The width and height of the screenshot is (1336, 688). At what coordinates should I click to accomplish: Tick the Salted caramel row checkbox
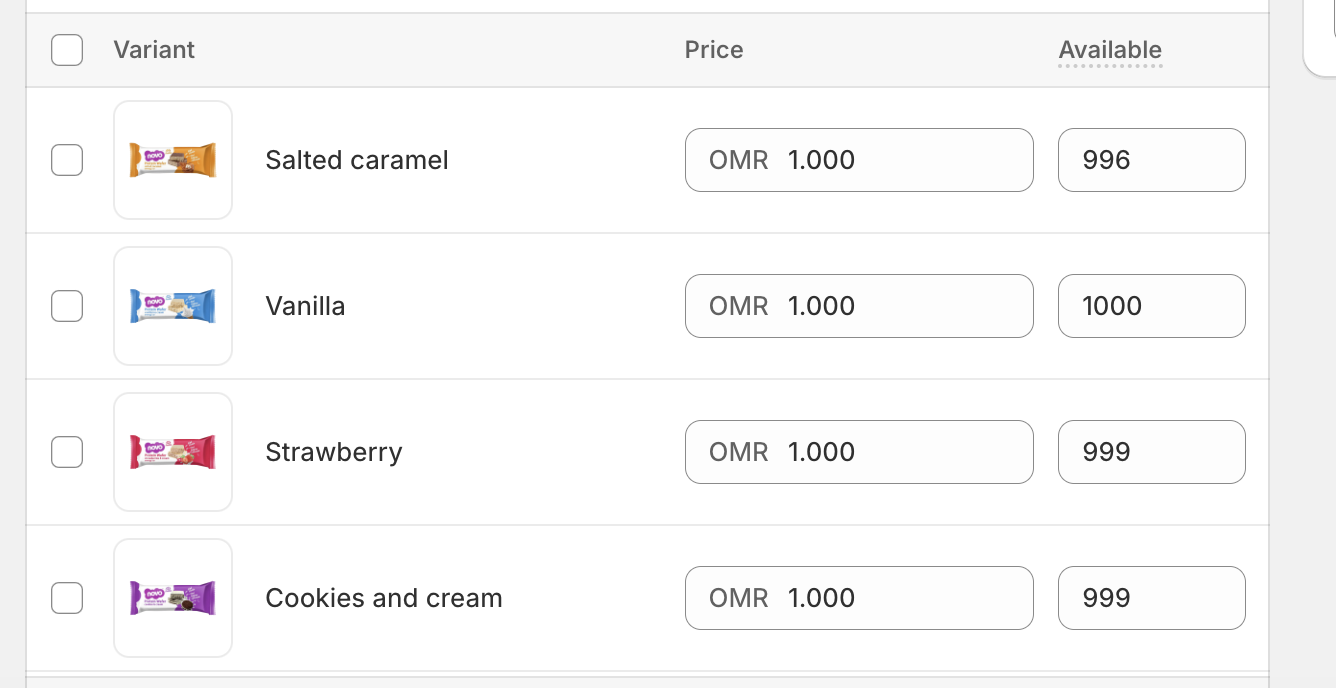click(x=67, y=160)
